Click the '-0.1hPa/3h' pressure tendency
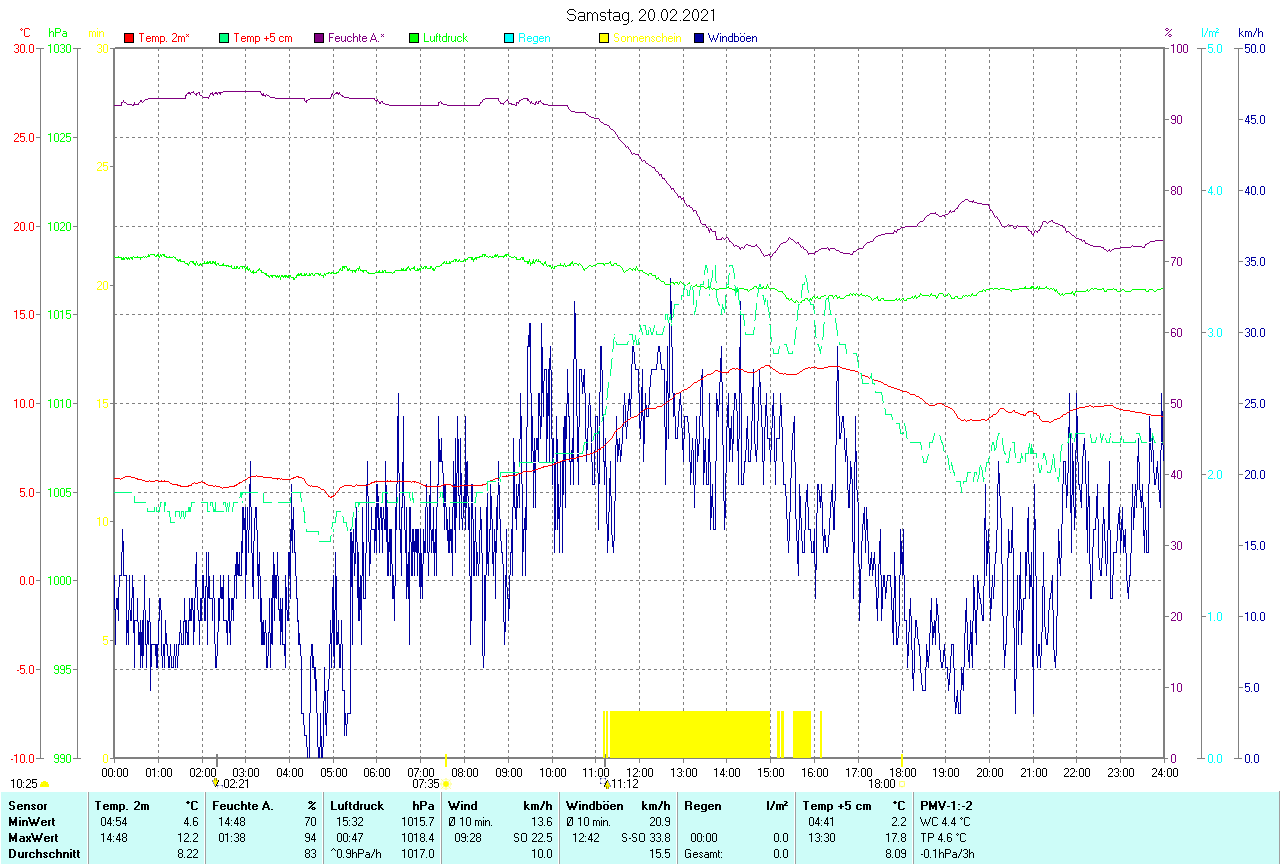Screen dimensions: 1280x864 (x=948, y=854)
